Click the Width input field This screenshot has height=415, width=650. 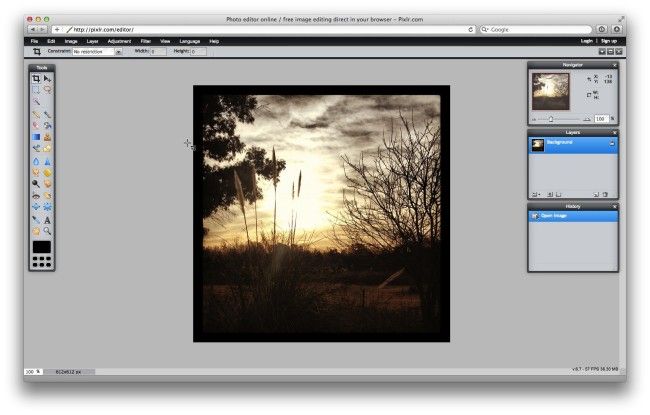point(158,51)
